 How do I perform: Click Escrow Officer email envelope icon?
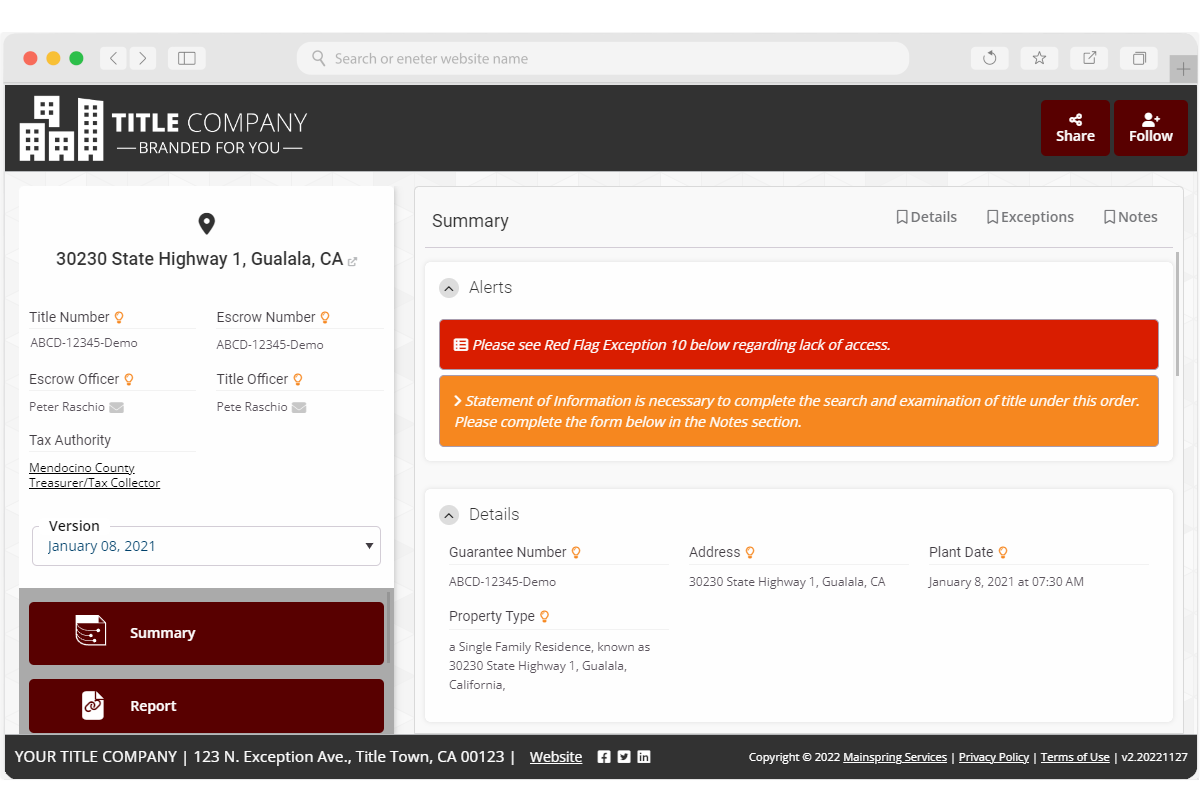coord(117,407)
